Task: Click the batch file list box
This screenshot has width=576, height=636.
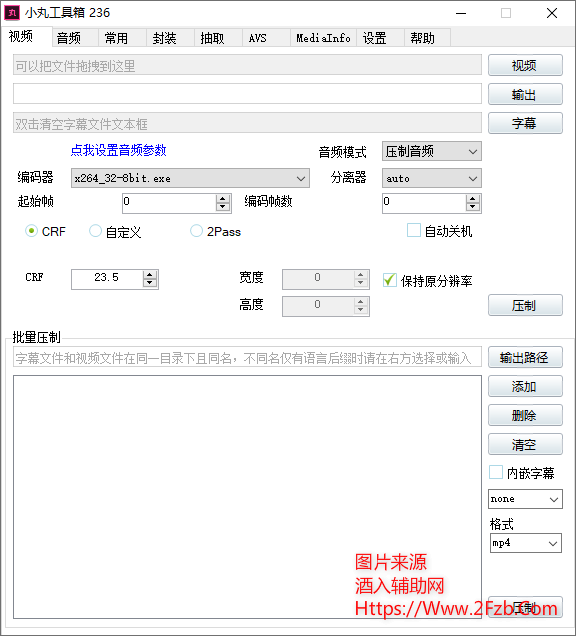Action: pyautogui.click(x=247, y=497)
